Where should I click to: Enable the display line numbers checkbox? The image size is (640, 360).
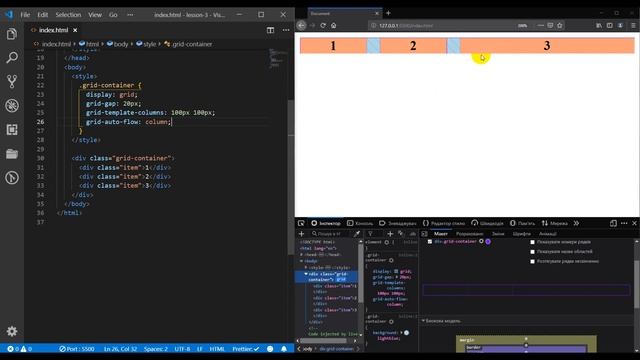[532, 242]
